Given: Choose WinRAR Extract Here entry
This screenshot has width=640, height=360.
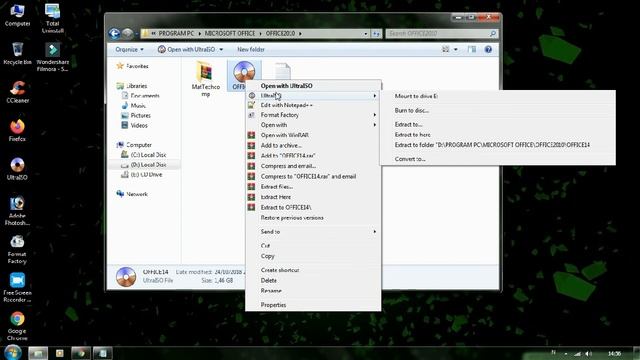Looking at the screenshot, I should 313,197.
